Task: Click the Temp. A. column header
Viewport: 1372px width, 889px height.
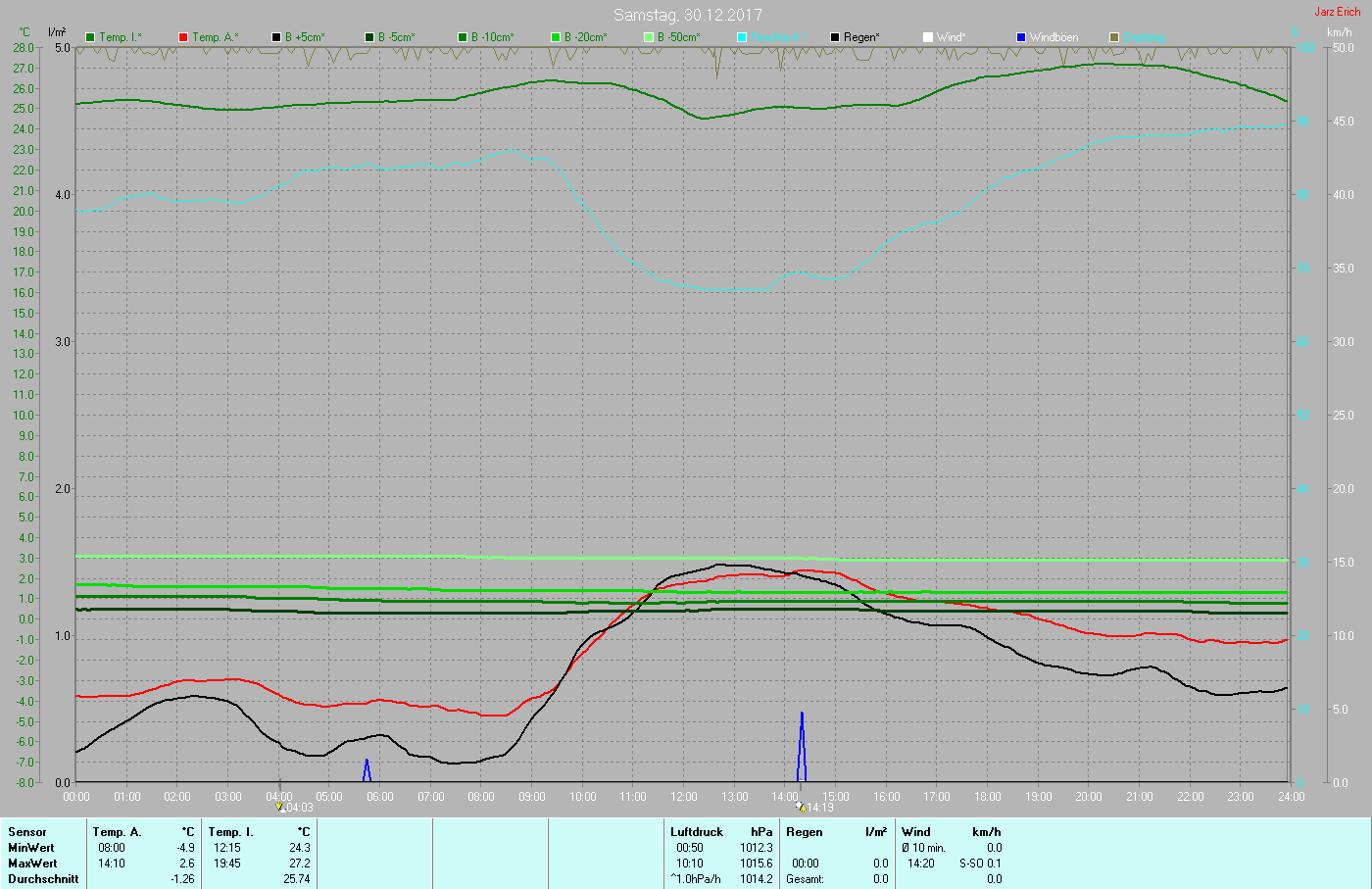Action: (118, 832)
